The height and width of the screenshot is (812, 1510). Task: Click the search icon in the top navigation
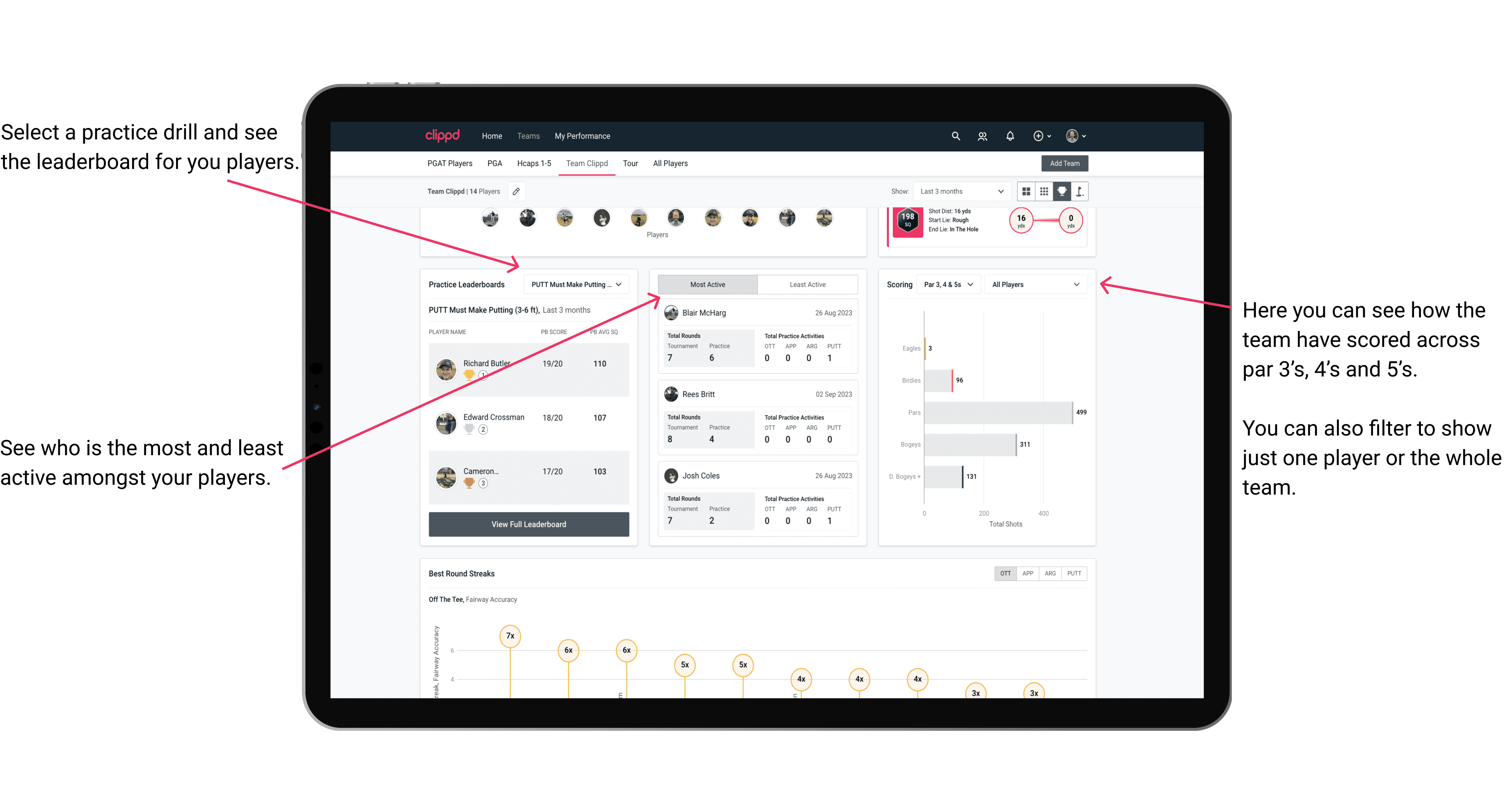(955, 136)
